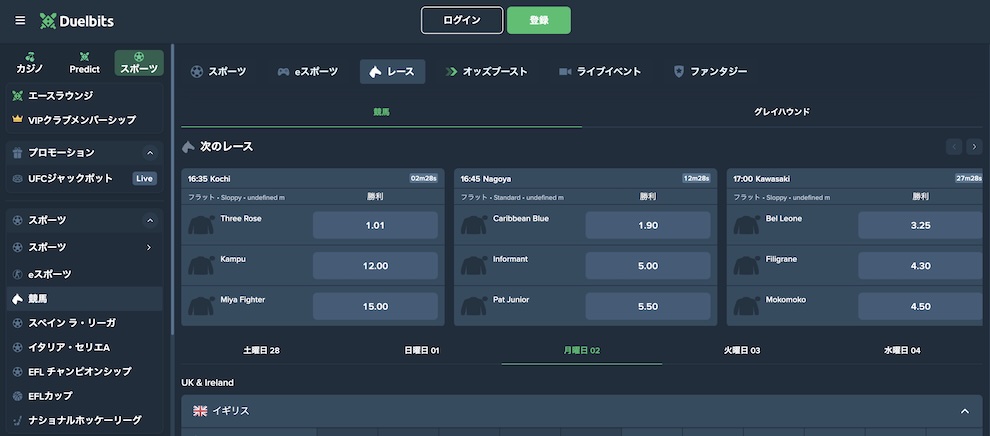990x436 pixels.
Task: Open EFLカップ in sidebar
Action: click(85, 396)
